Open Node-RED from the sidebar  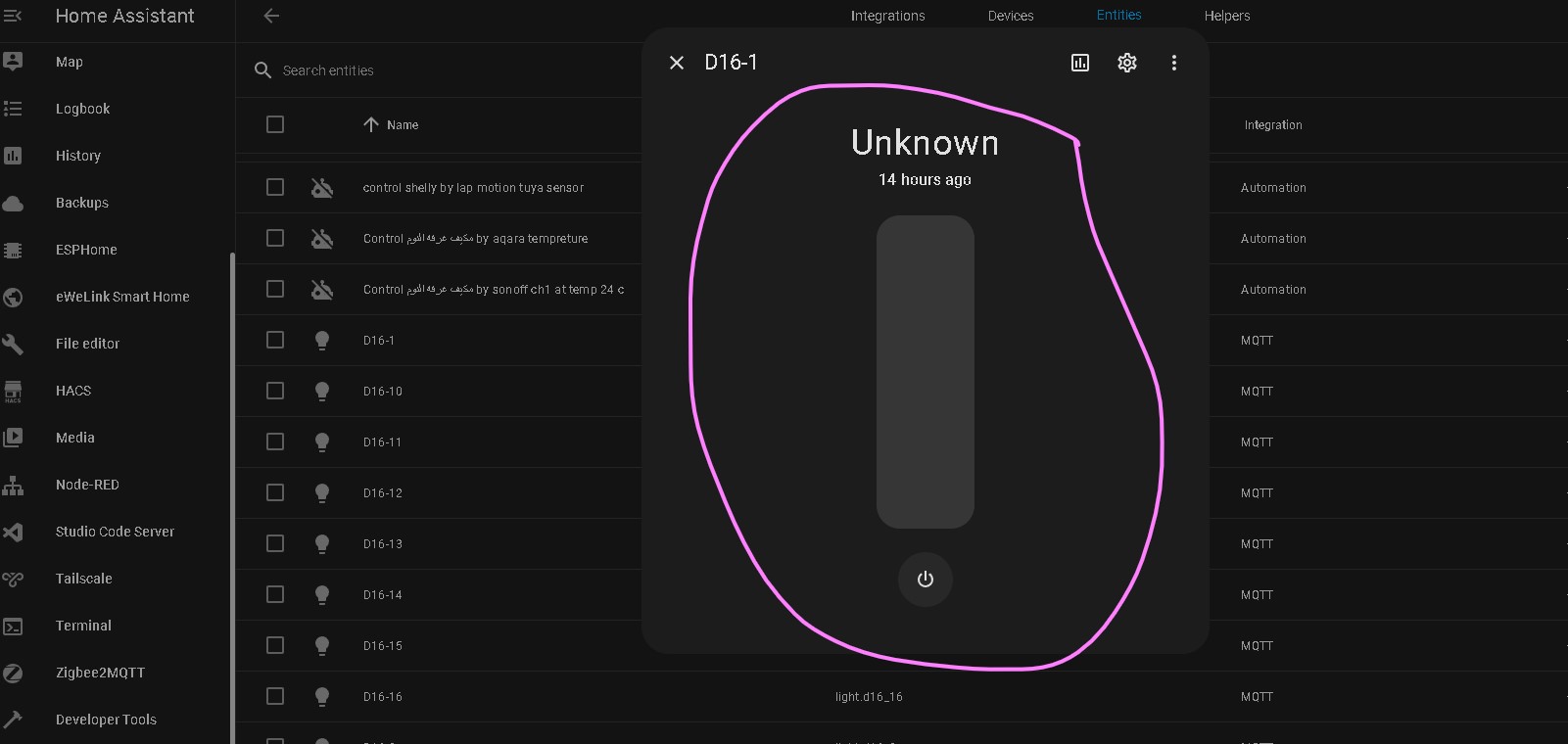coord(87,485)
